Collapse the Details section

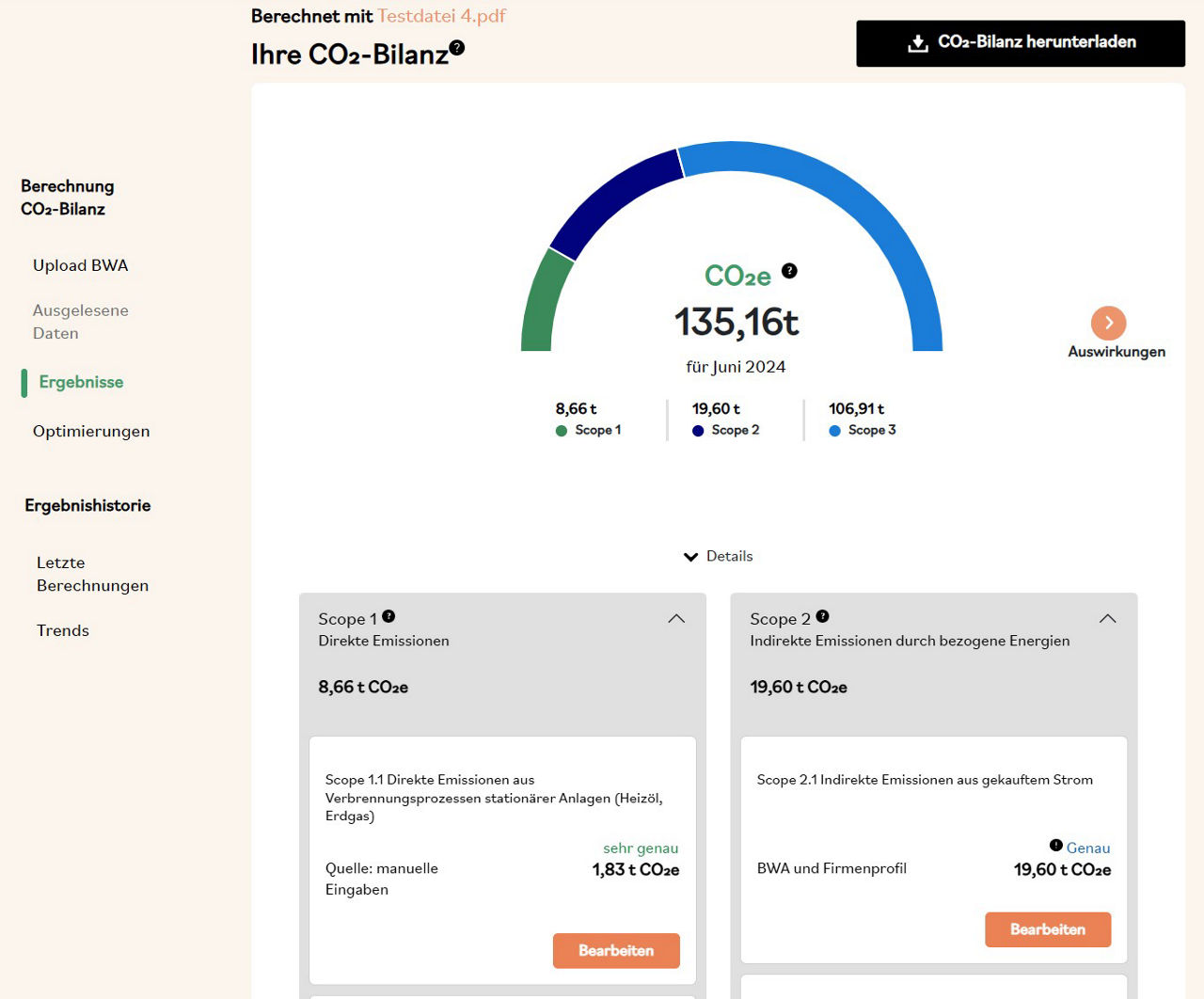coord(719,557)
